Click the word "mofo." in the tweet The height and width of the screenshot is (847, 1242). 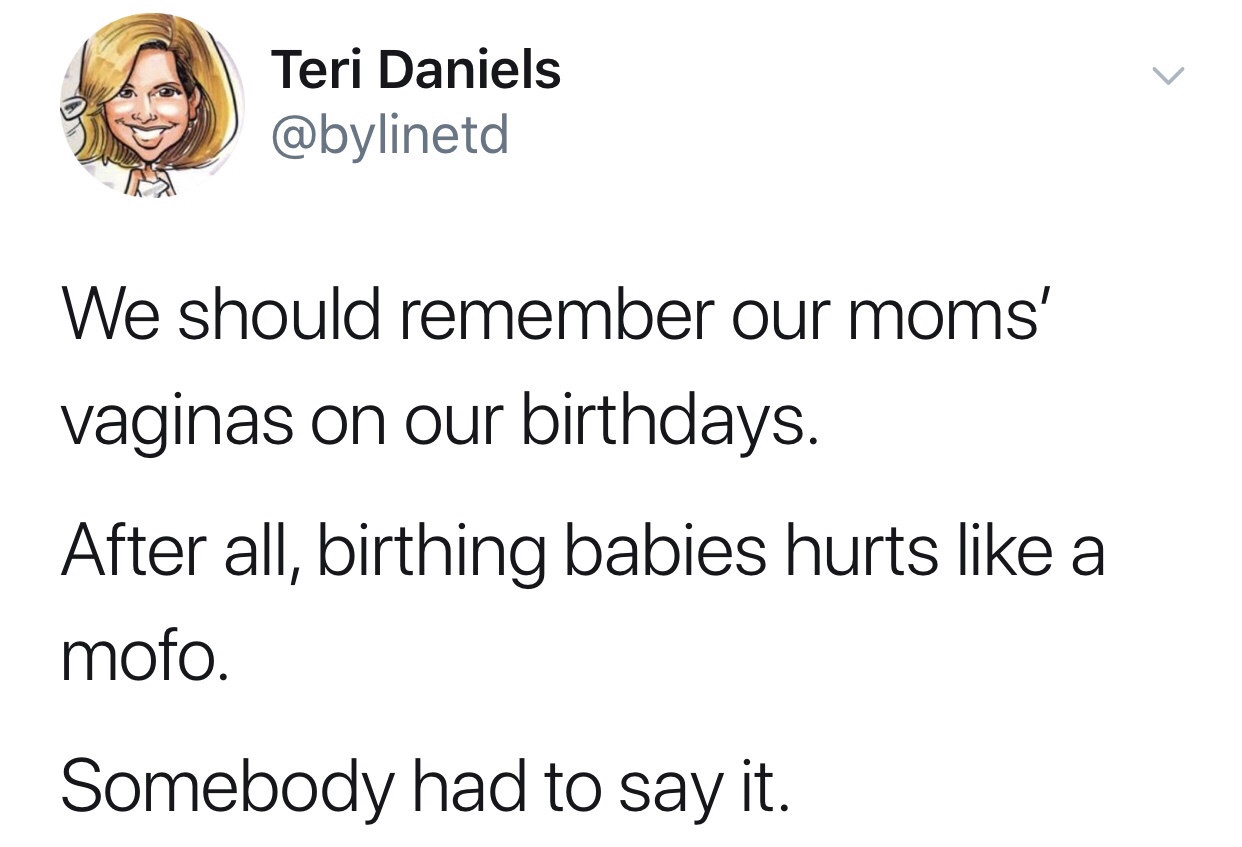[145, 658]
